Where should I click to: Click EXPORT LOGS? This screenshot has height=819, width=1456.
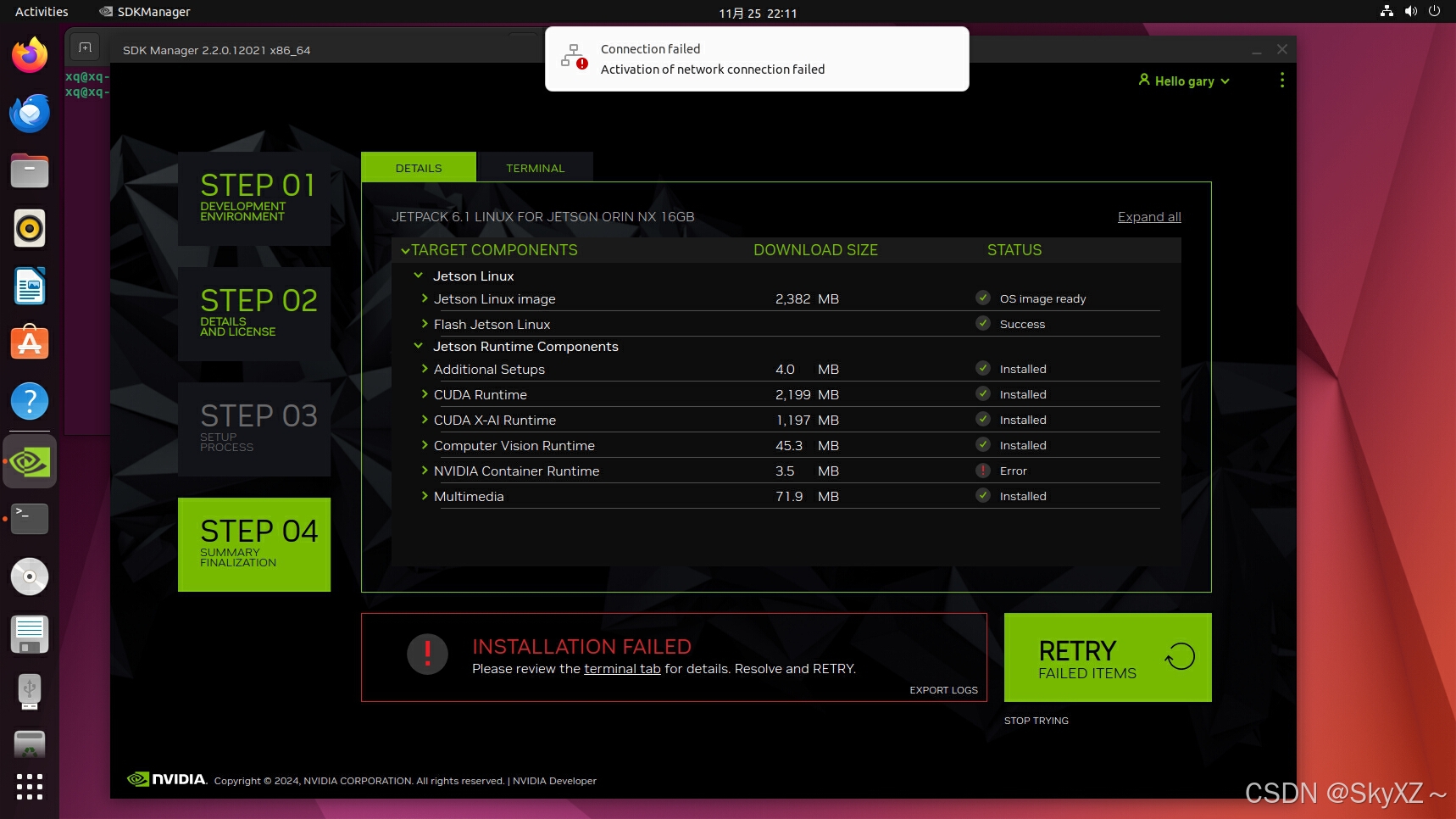tap(943, 690)
